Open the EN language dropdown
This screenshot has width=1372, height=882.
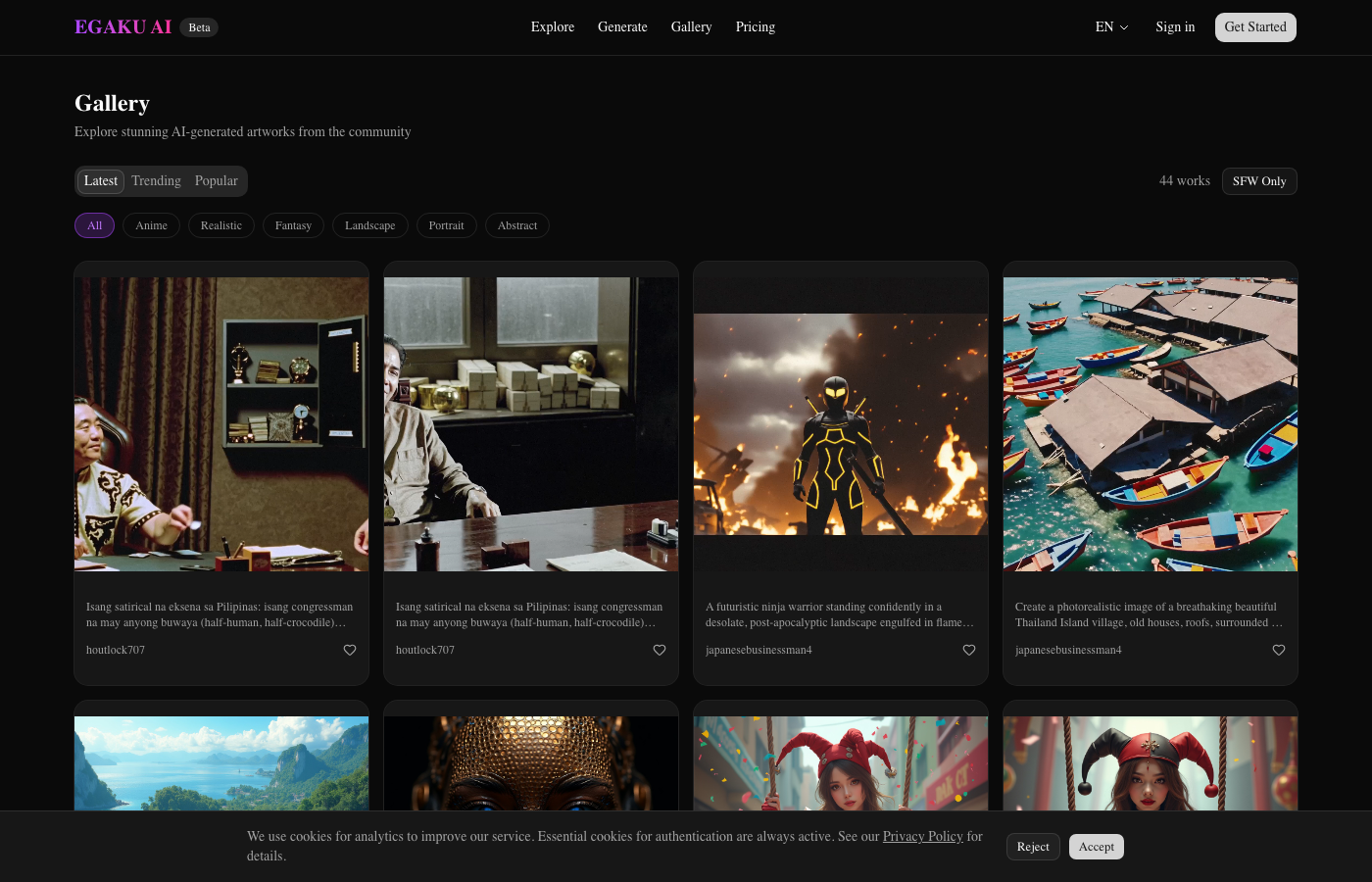(x=1111, y=27)
